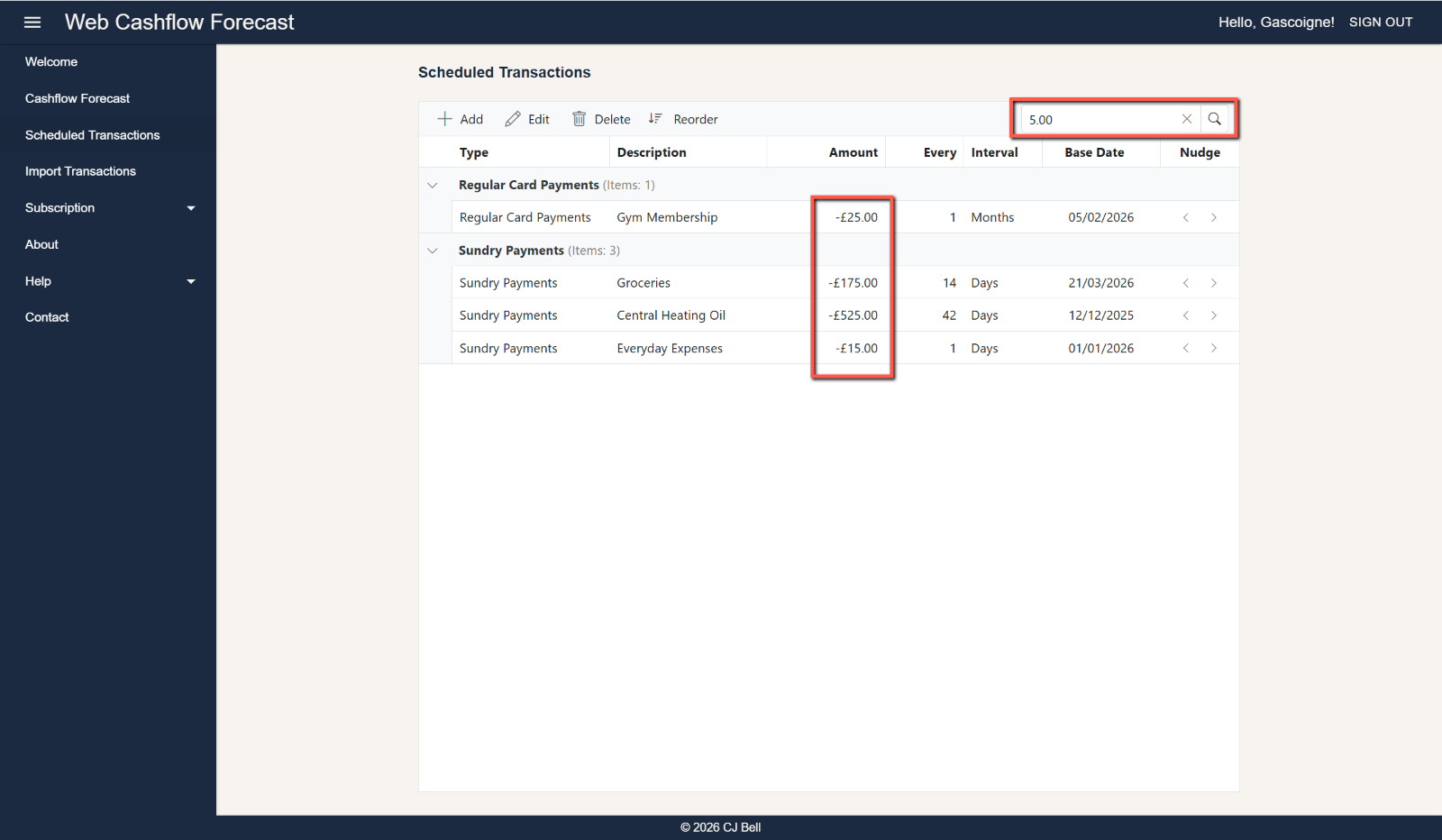The image size is (1442, 840).
Task: Add a new scheduled transaction
Action: pos(460,119)
